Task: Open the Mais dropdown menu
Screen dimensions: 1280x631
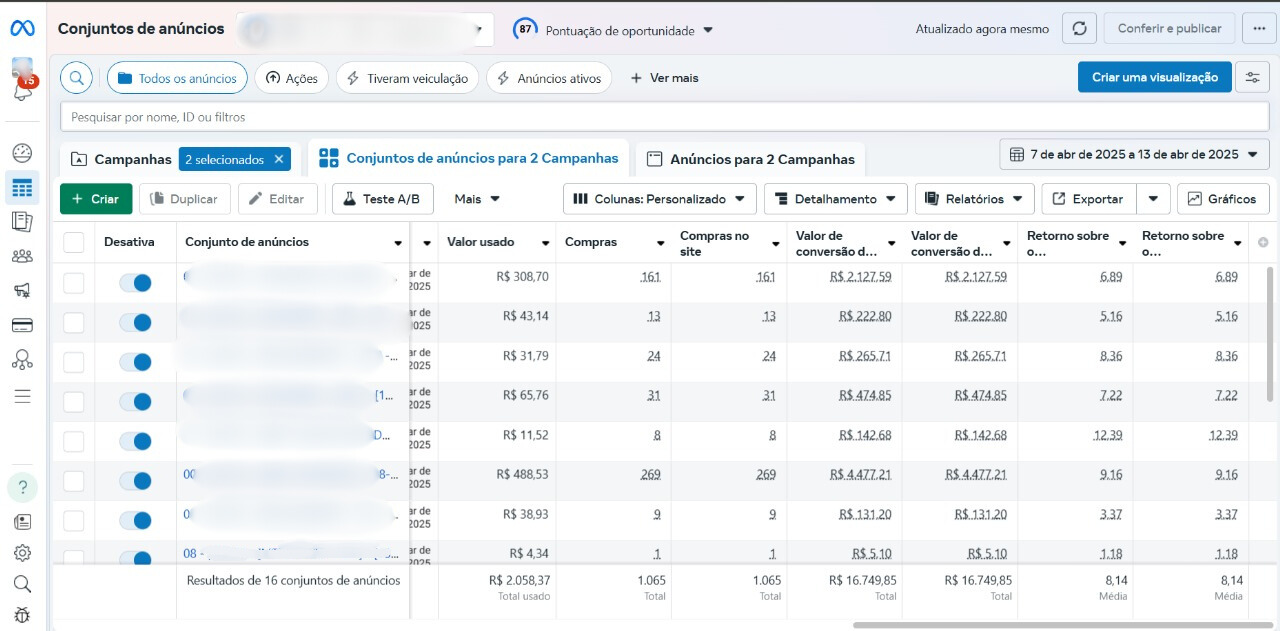Action: pyautogui.click(x=477, y=199)
